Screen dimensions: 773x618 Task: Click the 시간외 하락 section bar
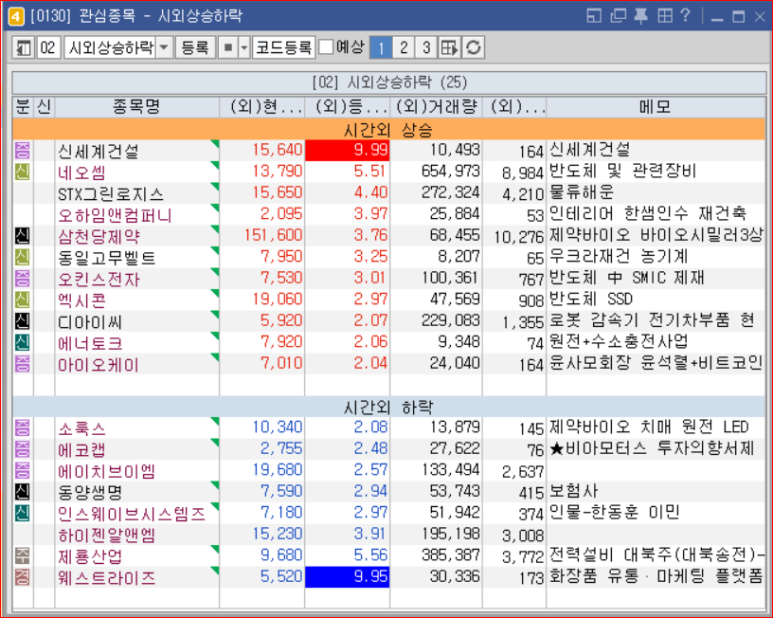pyautogui.click(x=388, y=407)
